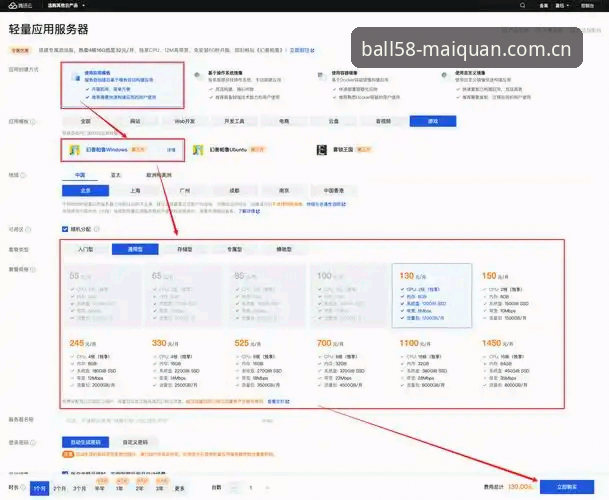Click the container image option icon
This screenshot has width=609, height=500.
tap(321, 76)
